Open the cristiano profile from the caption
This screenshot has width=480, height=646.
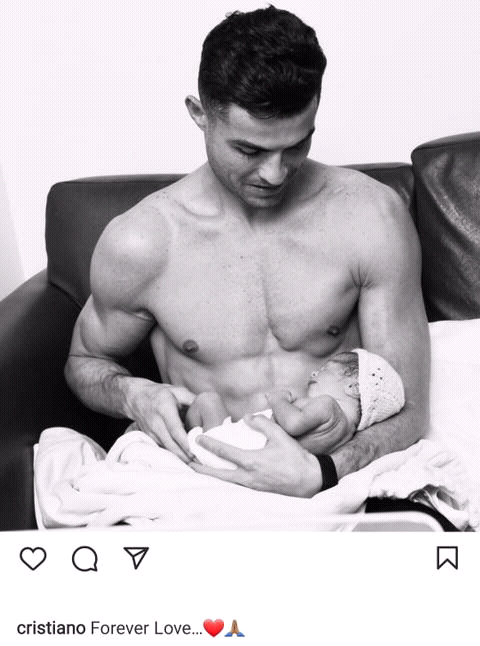click(51, 629)
